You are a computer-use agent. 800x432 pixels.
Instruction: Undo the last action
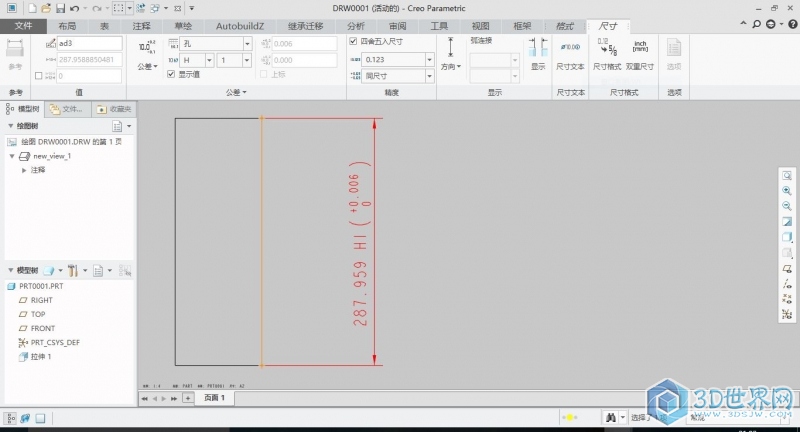74,8
